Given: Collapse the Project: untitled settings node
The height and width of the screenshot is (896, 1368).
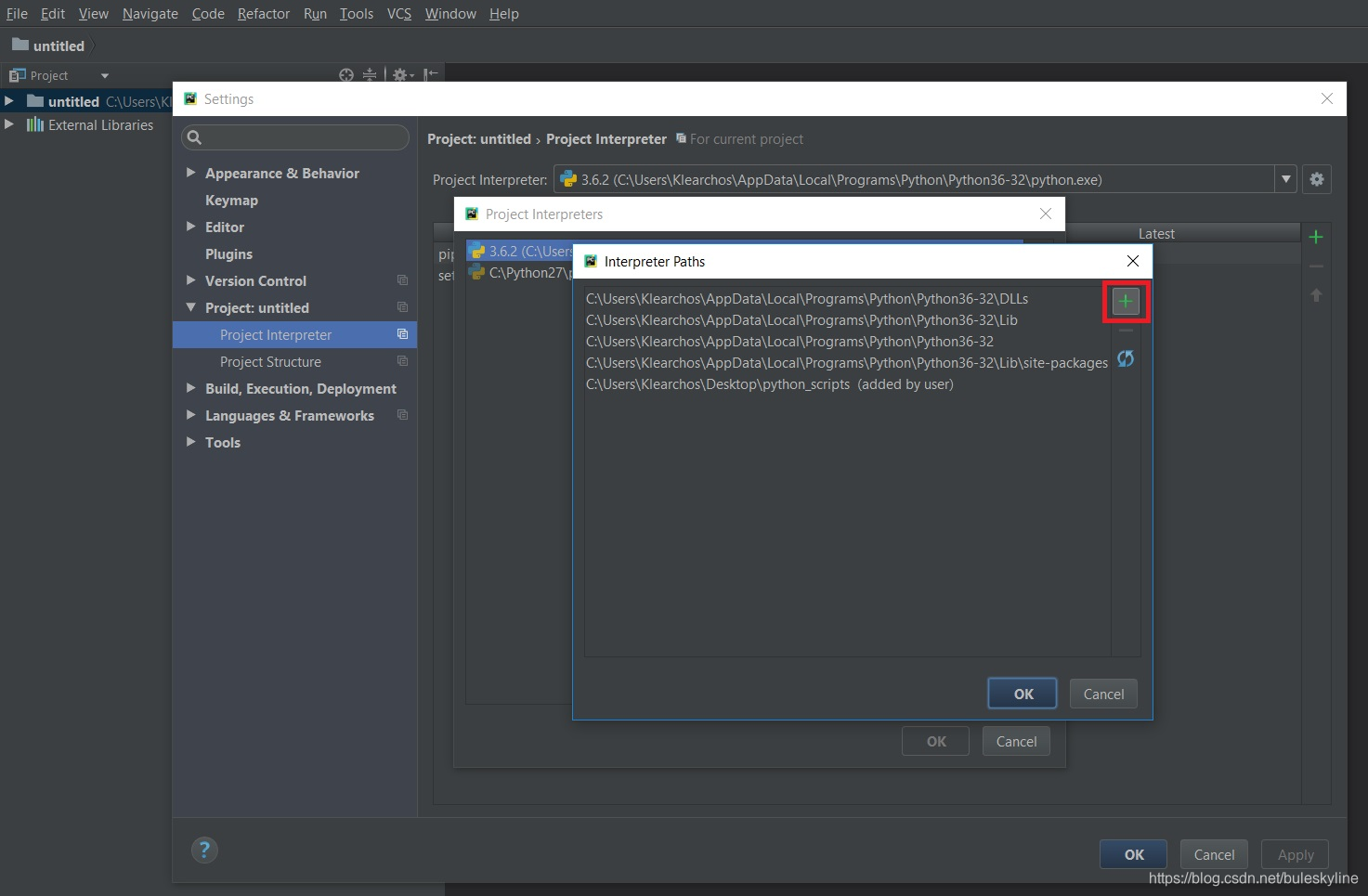Looking at the screenshot, I should 191,307.
